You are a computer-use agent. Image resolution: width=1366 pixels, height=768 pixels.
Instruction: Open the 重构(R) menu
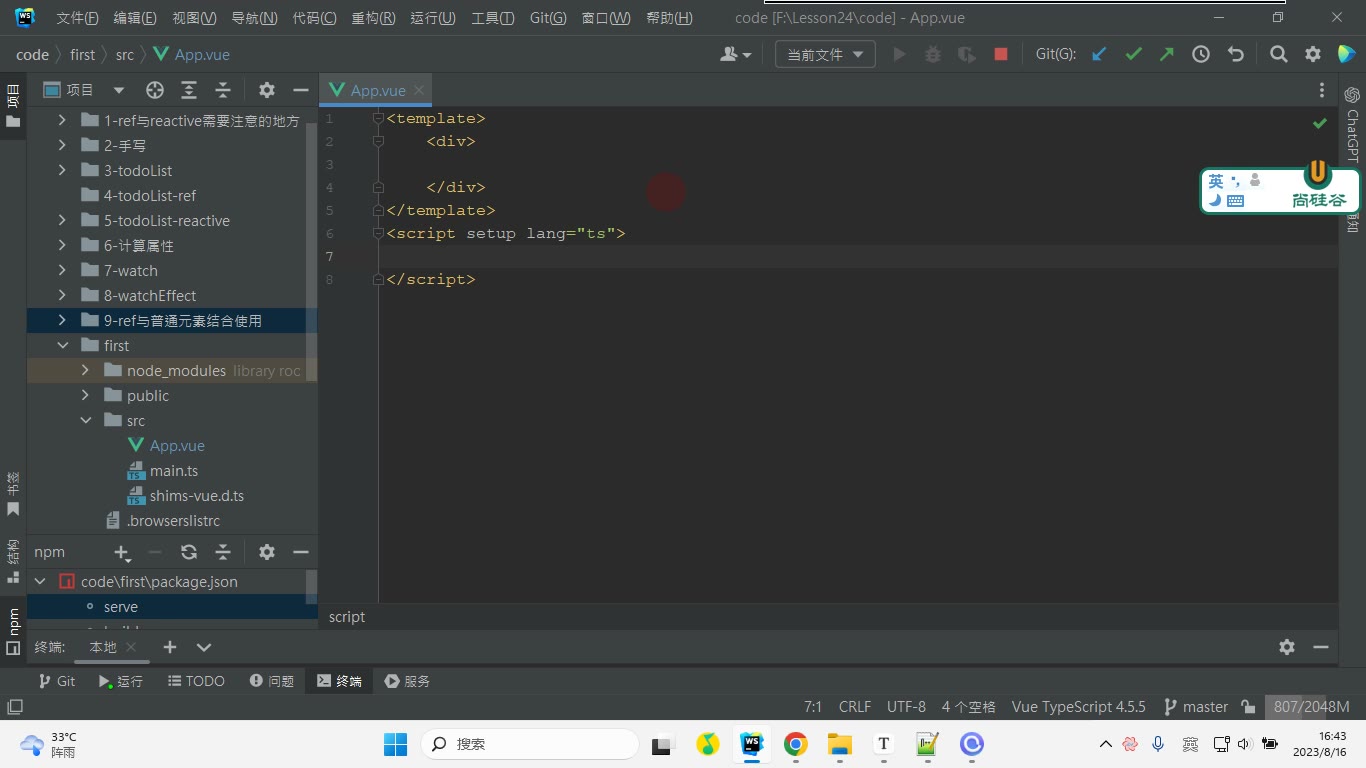pyautogui.click(x=373, y=18)
